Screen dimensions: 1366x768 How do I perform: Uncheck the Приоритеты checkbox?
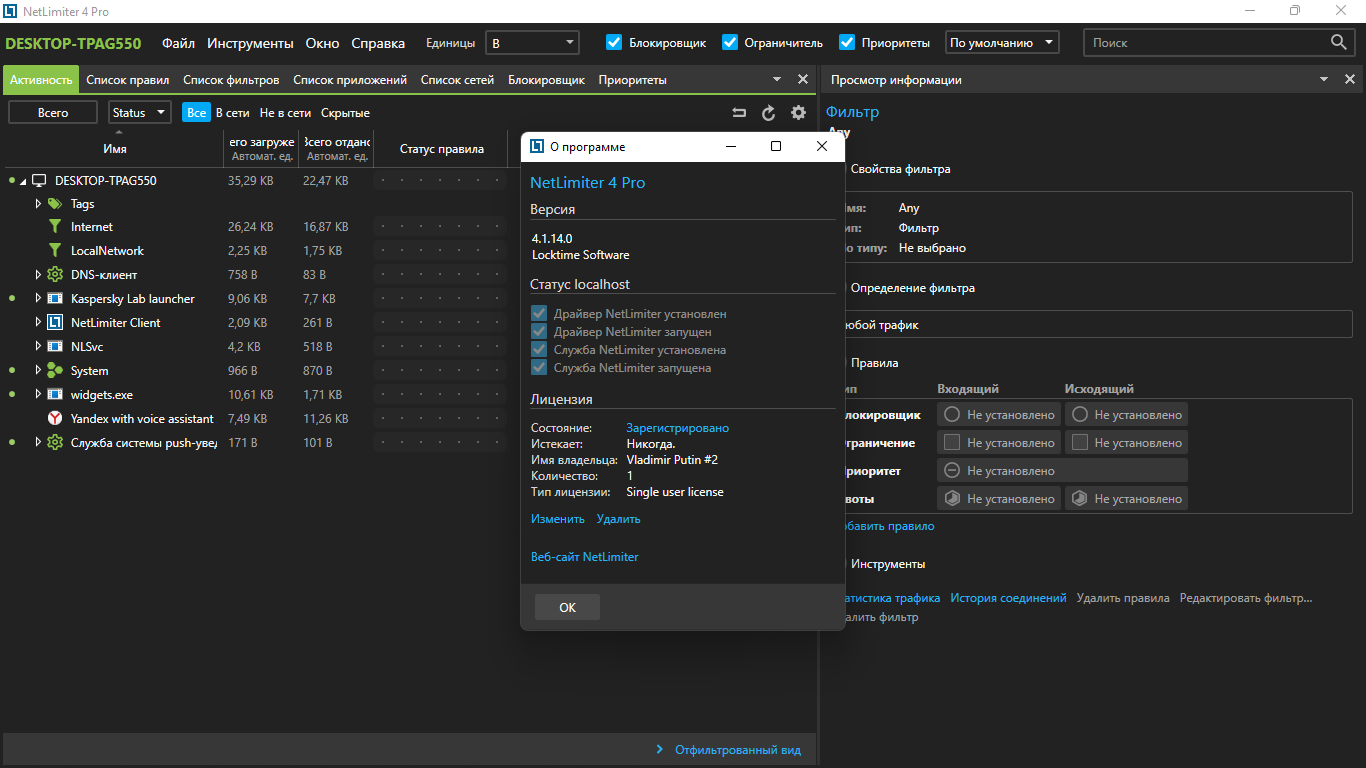pyautogui.click(x=847, y=43)
